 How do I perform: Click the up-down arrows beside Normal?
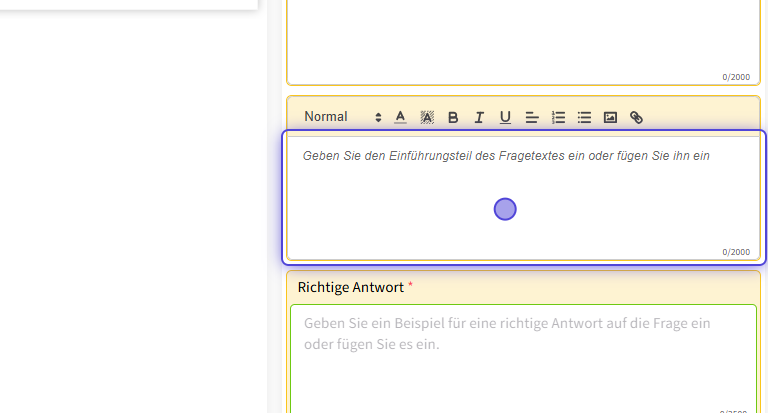coord(378,117)
